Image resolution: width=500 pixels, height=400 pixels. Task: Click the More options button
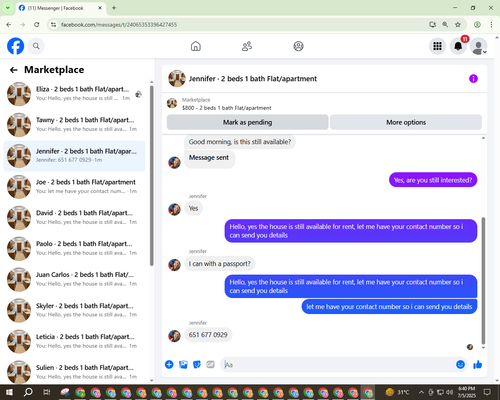[406, 122]
